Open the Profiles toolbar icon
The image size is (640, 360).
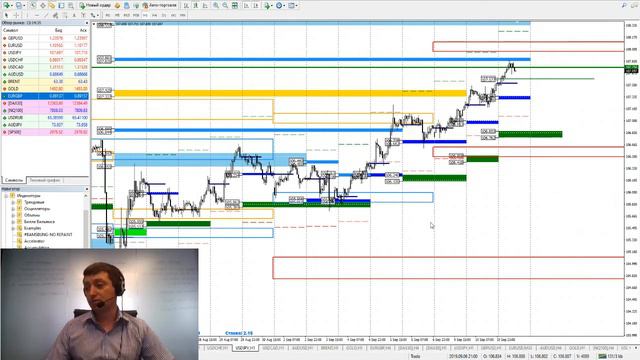tap(19, 5)
